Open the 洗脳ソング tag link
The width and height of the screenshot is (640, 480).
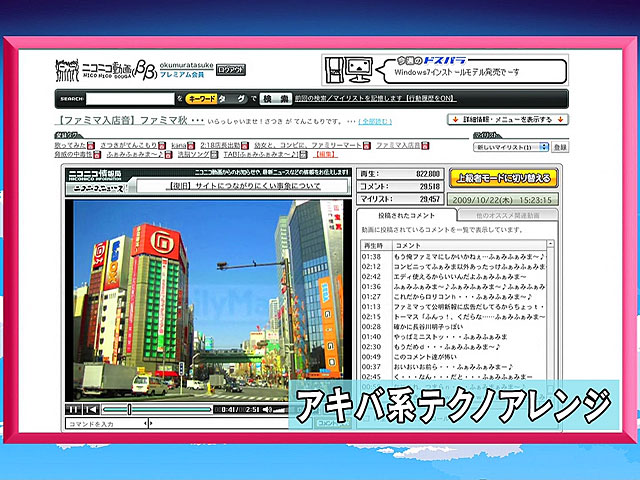[x=193, y=154]
